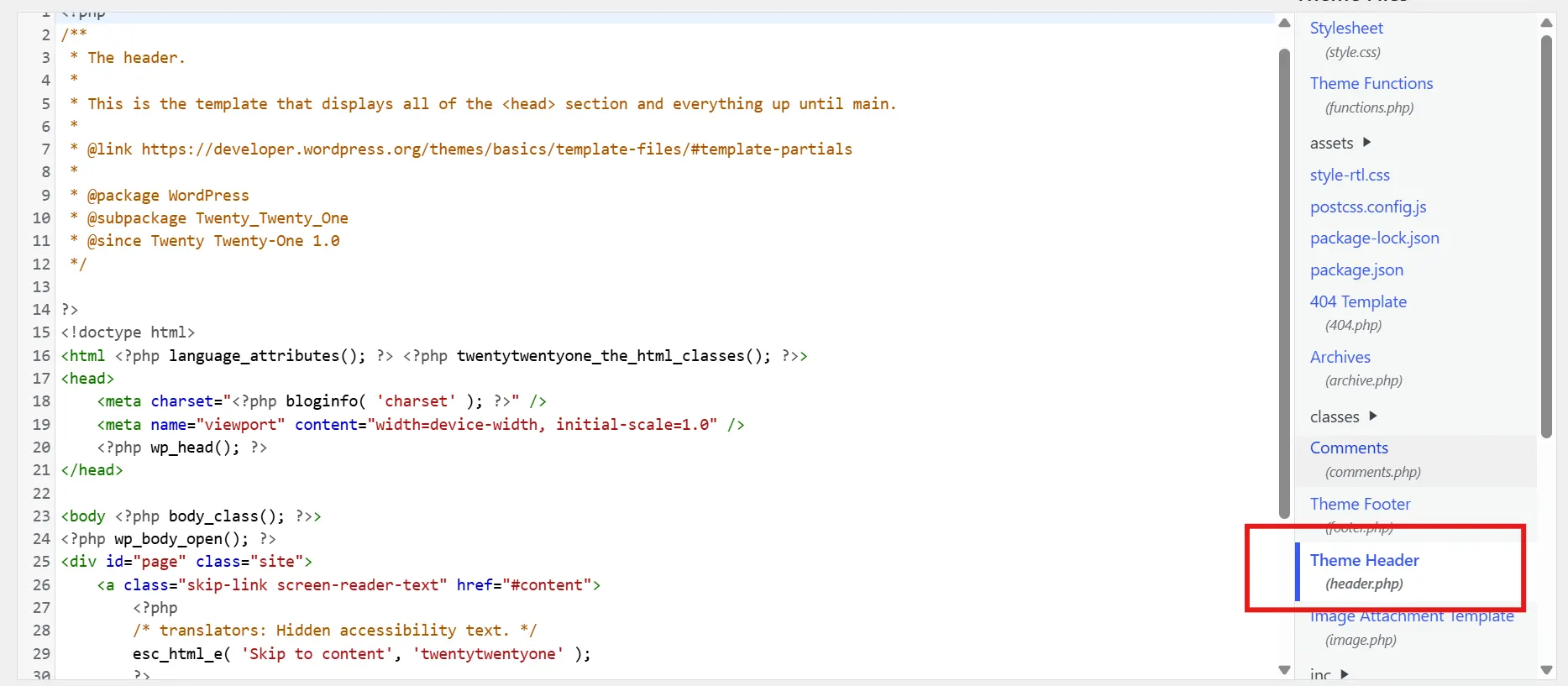The height and width of the screenshot is (686, 1568).
Task: Click line number 25 in the gutter
Action: tap(41, 562)
